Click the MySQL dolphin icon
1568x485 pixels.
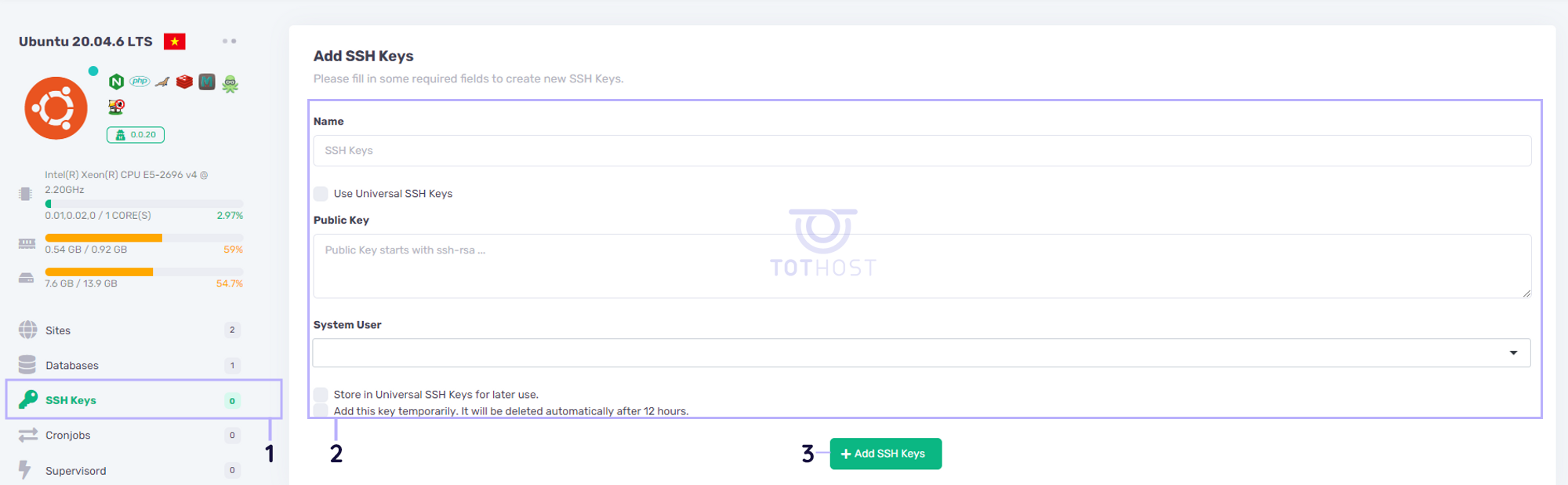[x=162, y=82]
